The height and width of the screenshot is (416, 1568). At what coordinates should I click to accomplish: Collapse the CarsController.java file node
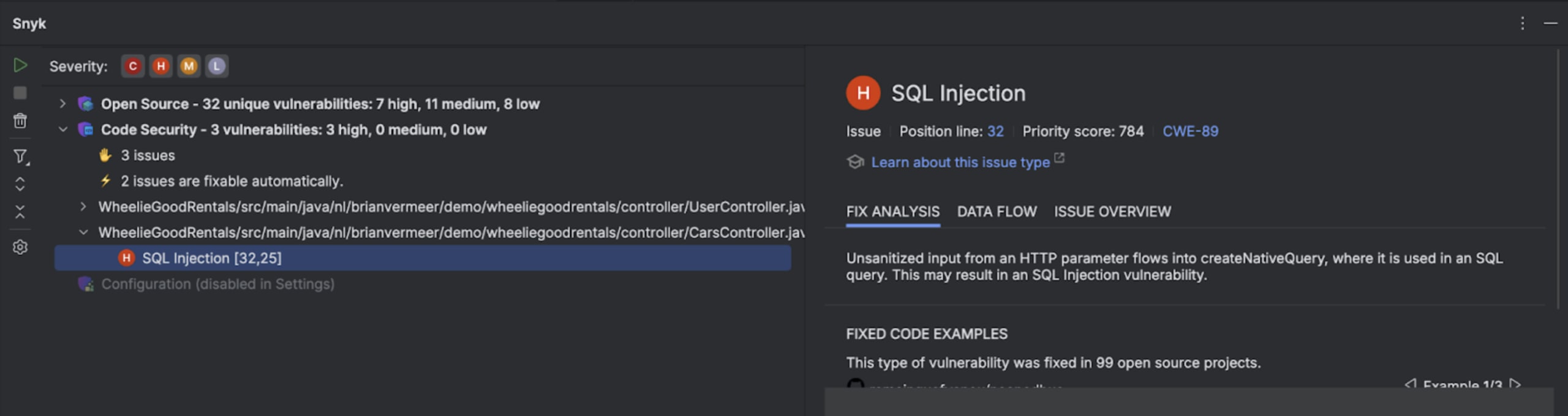pyautogui.click(x=83, y=232)
